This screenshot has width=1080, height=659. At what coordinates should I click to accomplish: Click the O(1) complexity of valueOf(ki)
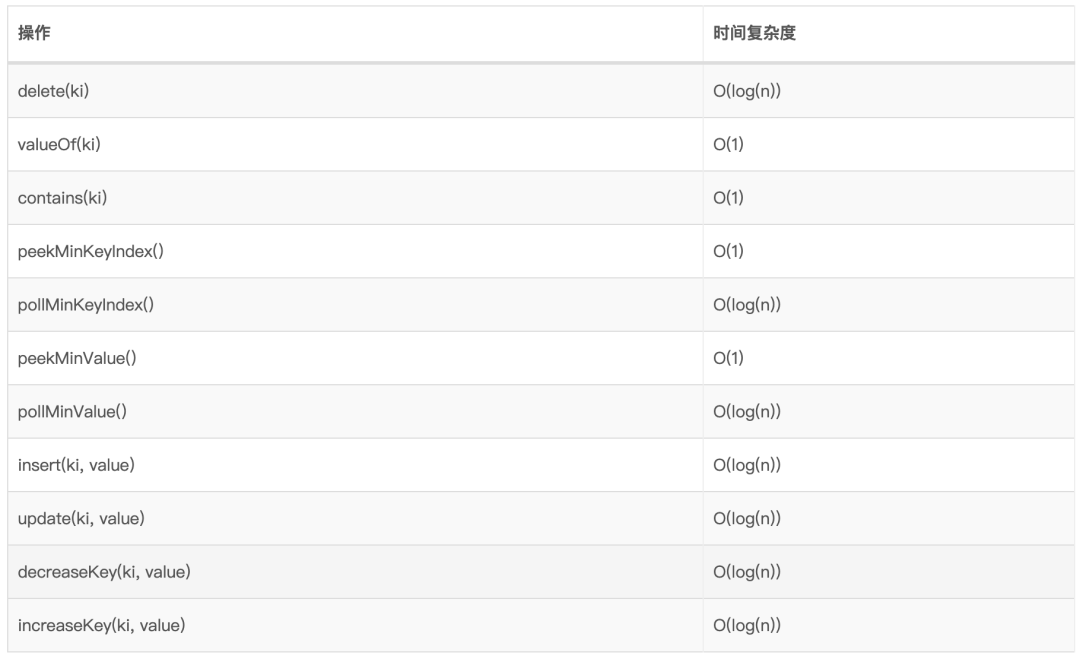click(728, 144)
